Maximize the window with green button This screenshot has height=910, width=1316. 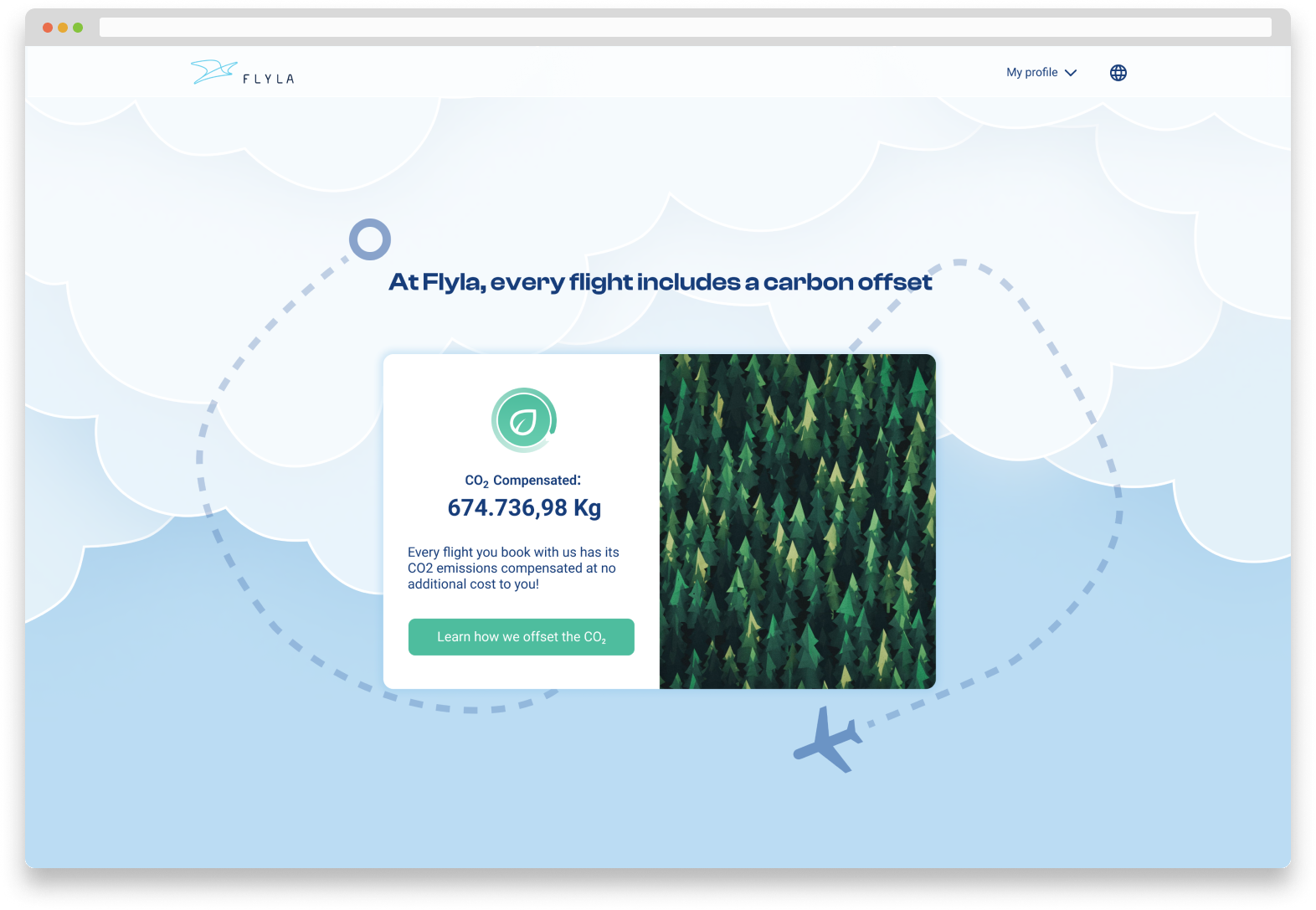[78, 28]
